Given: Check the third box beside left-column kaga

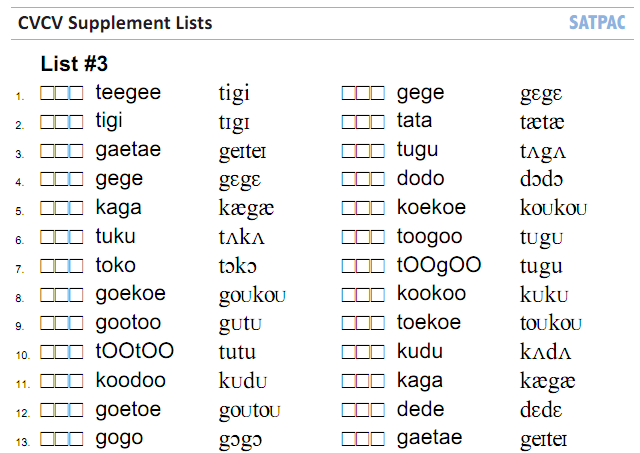Looking at the screenshot, I should click(76, 209).
